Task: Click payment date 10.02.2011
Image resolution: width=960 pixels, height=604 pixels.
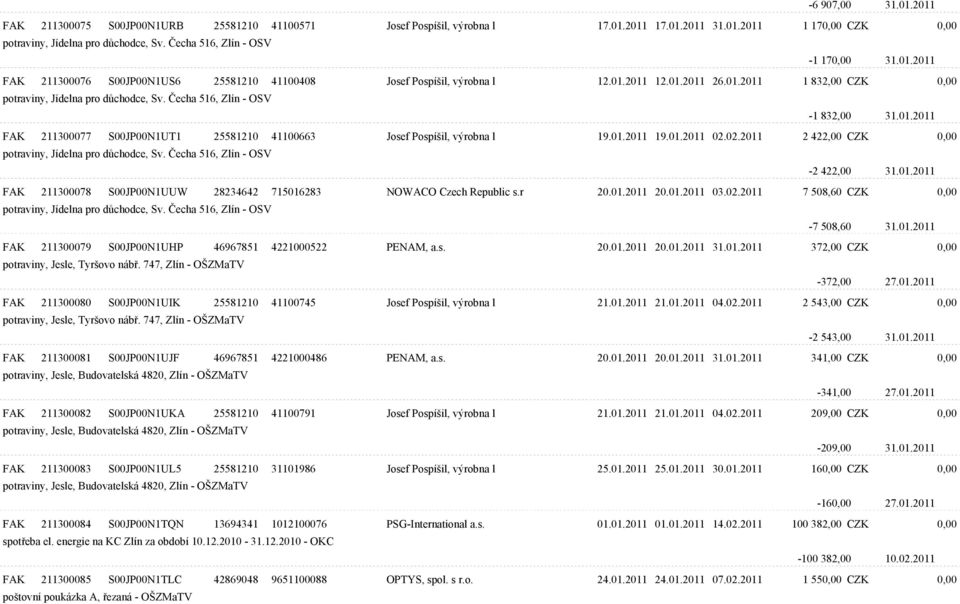Action: coord(910,558)
